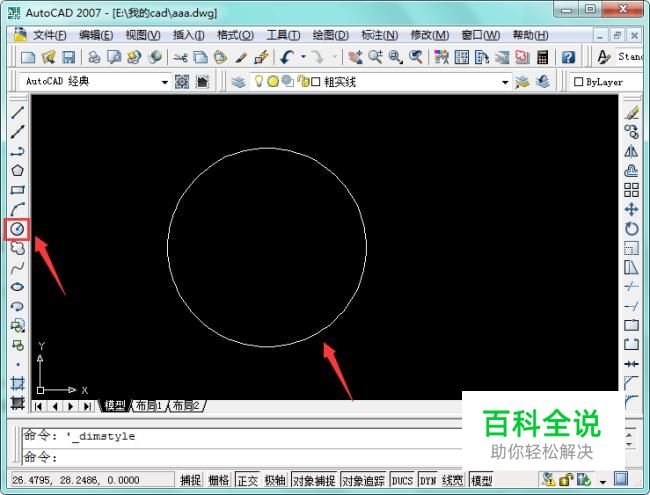The height and width of the screenshot is (495, 650).
Task: Open the ByLayer color dropdown
Action: 607,82
